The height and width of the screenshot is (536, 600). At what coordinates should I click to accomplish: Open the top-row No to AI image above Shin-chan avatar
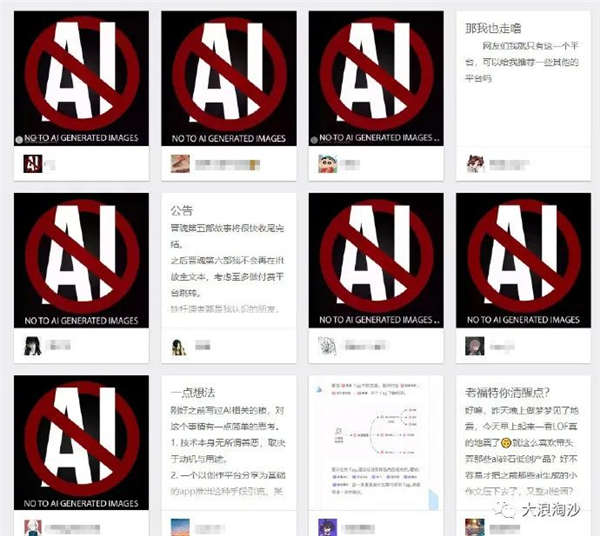coord(376,78)
